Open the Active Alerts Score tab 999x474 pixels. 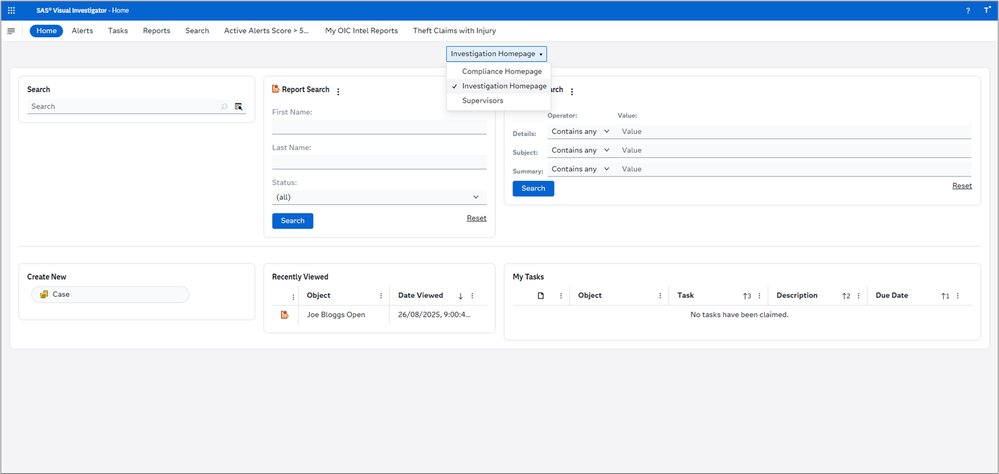click(266, 31)
